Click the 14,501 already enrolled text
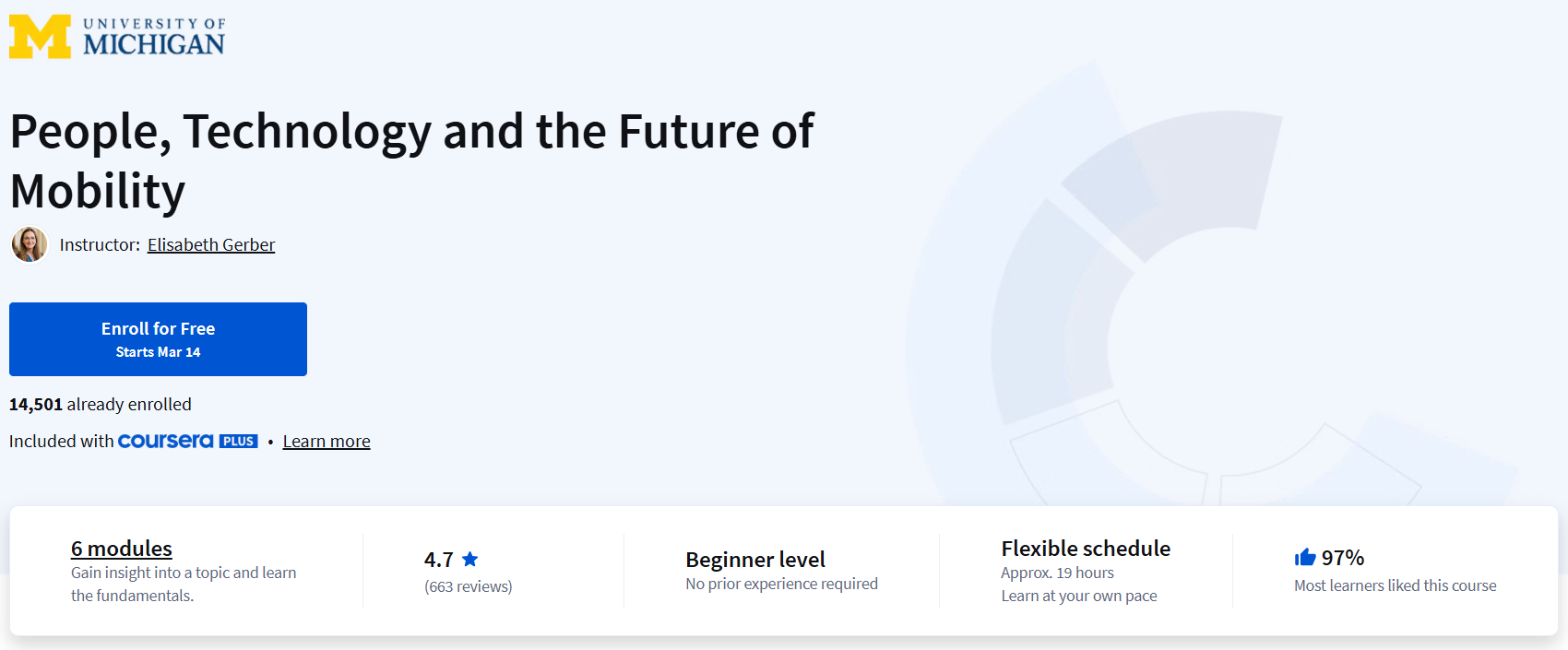Image resolution: width=1568 pixels, height=650 pixels. (101, 405)
